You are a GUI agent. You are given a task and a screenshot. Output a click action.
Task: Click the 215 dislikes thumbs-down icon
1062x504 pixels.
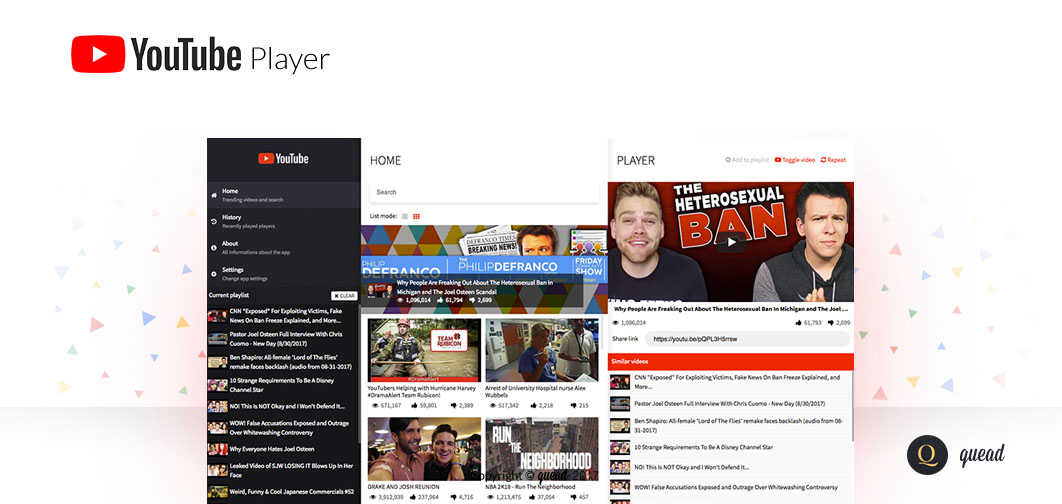[x=574, y=405]
